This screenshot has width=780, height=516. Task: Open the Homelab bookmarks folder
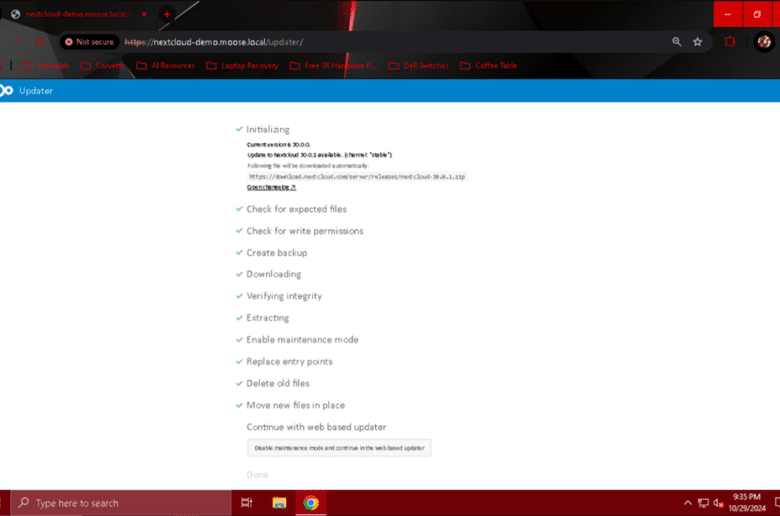coord(45,66)
